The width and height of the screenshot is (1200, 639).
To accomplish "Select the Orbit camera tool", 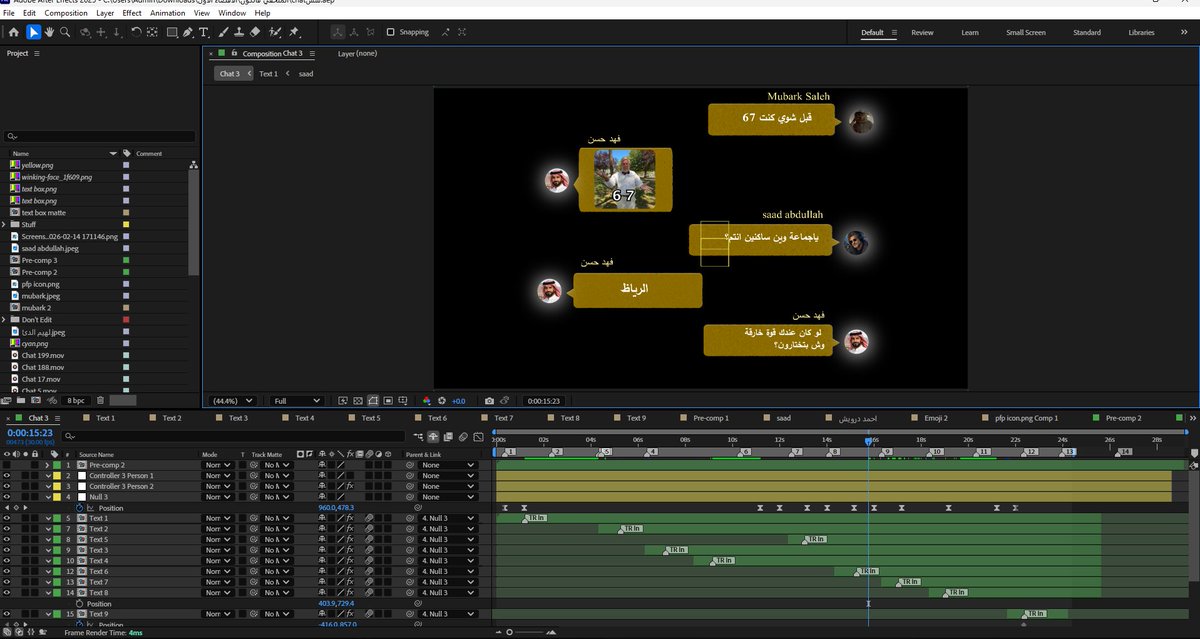I will (x=85, y=32).
